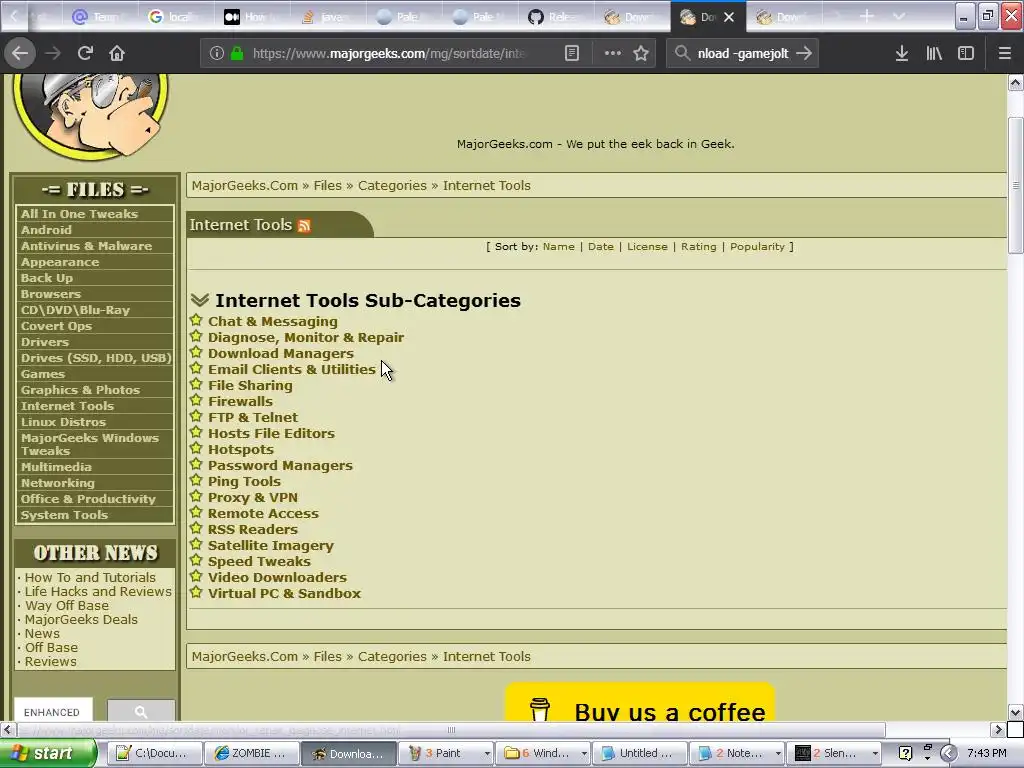
Task: Expand the Notepad taskbar group arrow
Action: (x=778, y=754)
